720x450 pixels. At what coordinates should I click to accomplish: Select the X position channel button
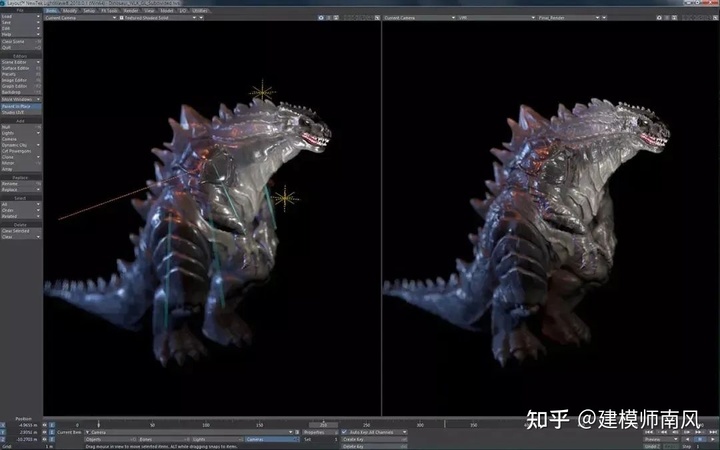point(3,425)
